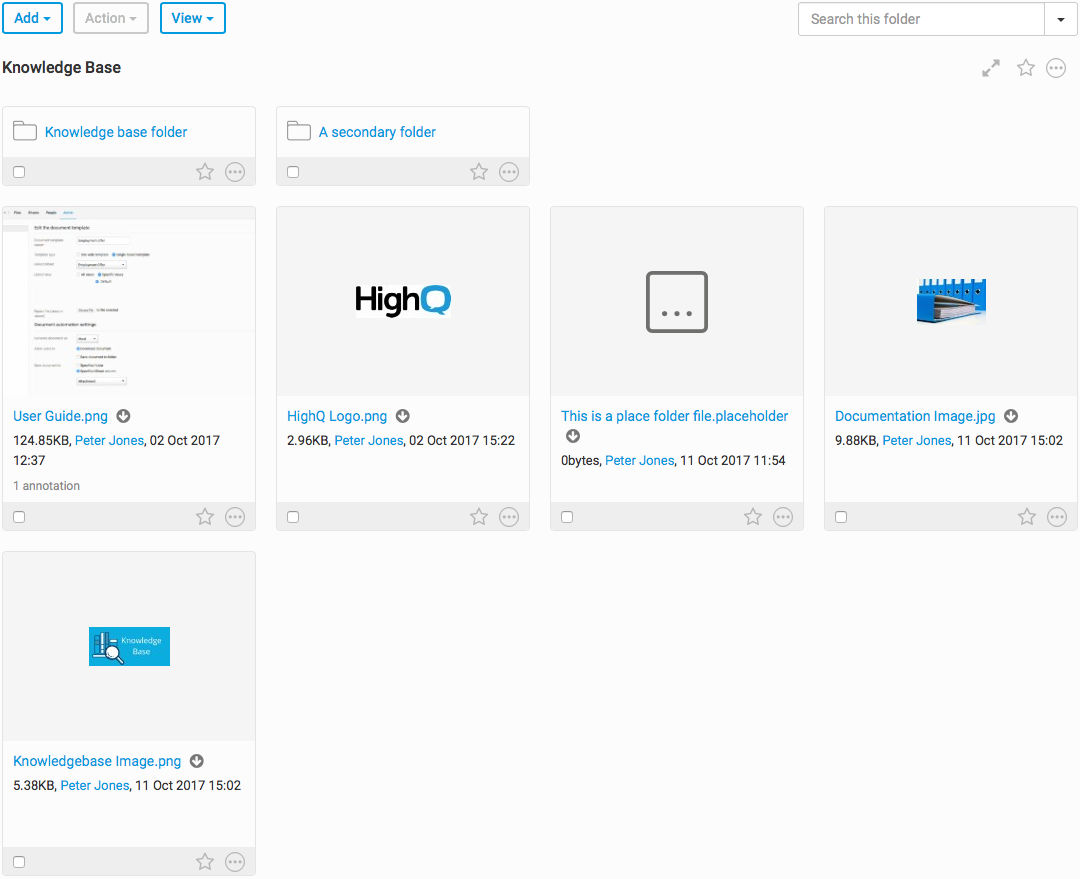
Task: Open the View dropdown menu
Action: click(x=193, y=18)
